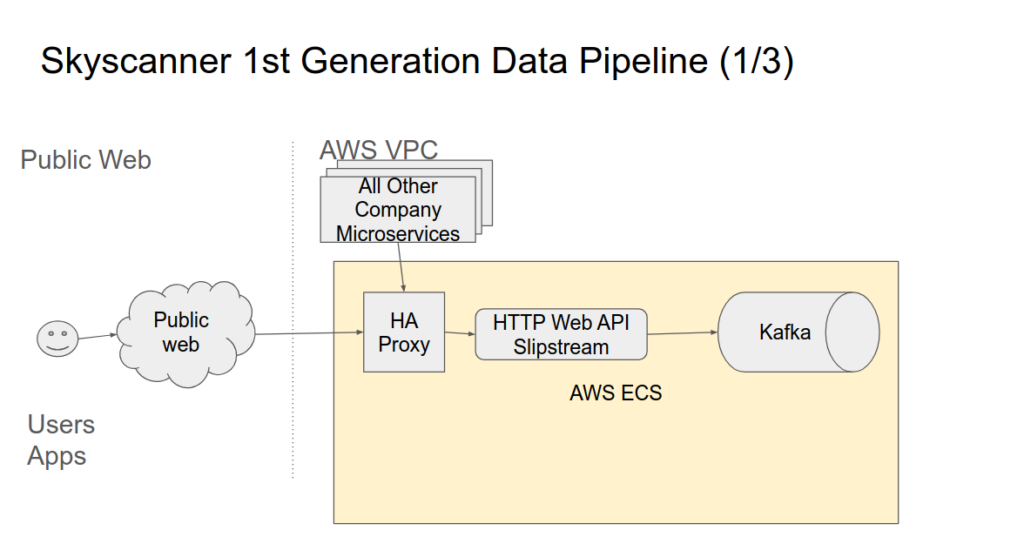
Task: Click the arrow from smiley to cloud
Action: pos(97,336)
